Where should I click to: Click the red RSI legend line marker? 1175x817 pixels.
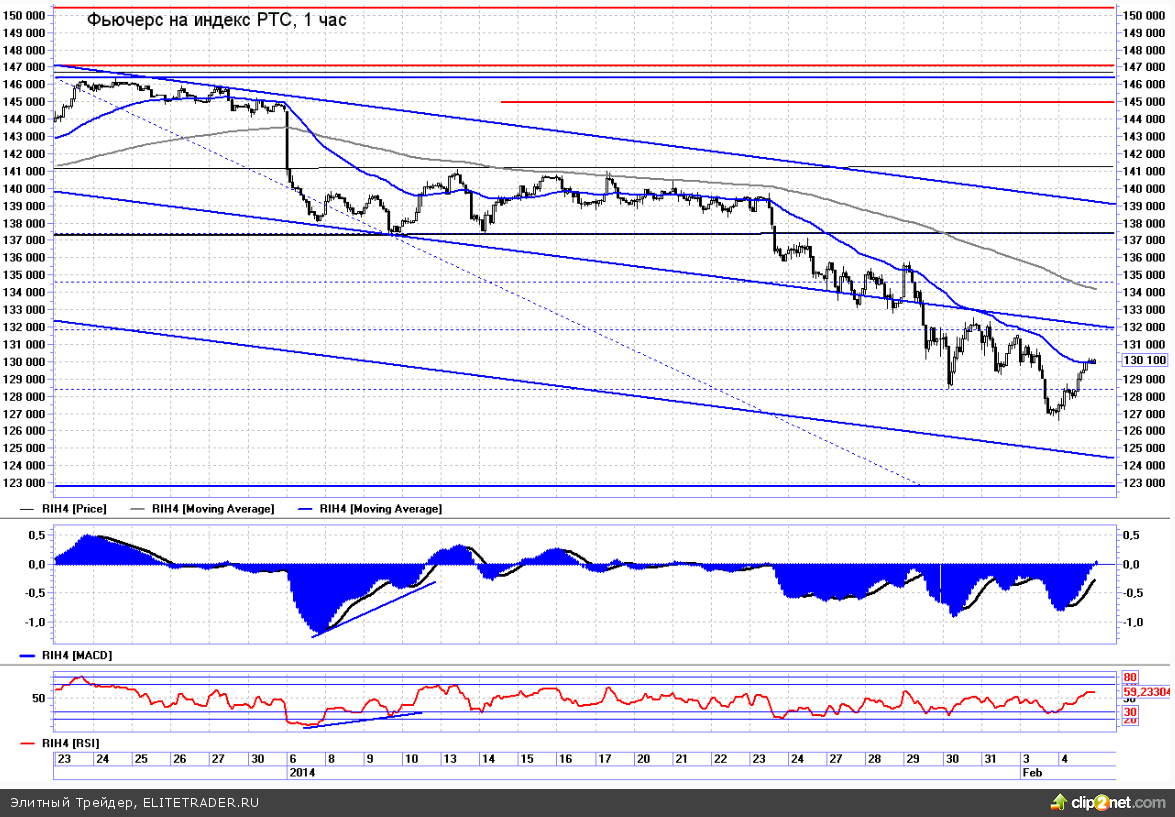pyautogui.click(x=26, y=743)
